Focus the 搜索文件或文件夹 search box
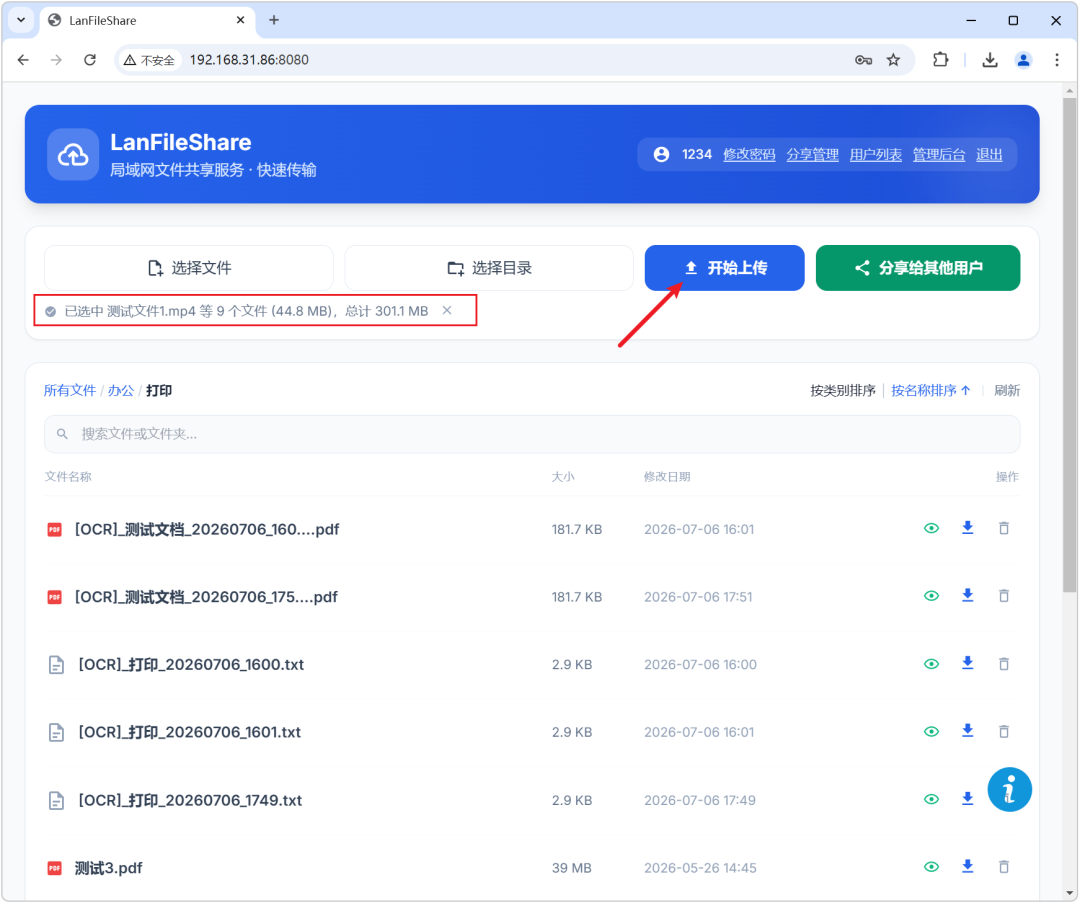Screen dimensions: 1080x903 point(532,434)
